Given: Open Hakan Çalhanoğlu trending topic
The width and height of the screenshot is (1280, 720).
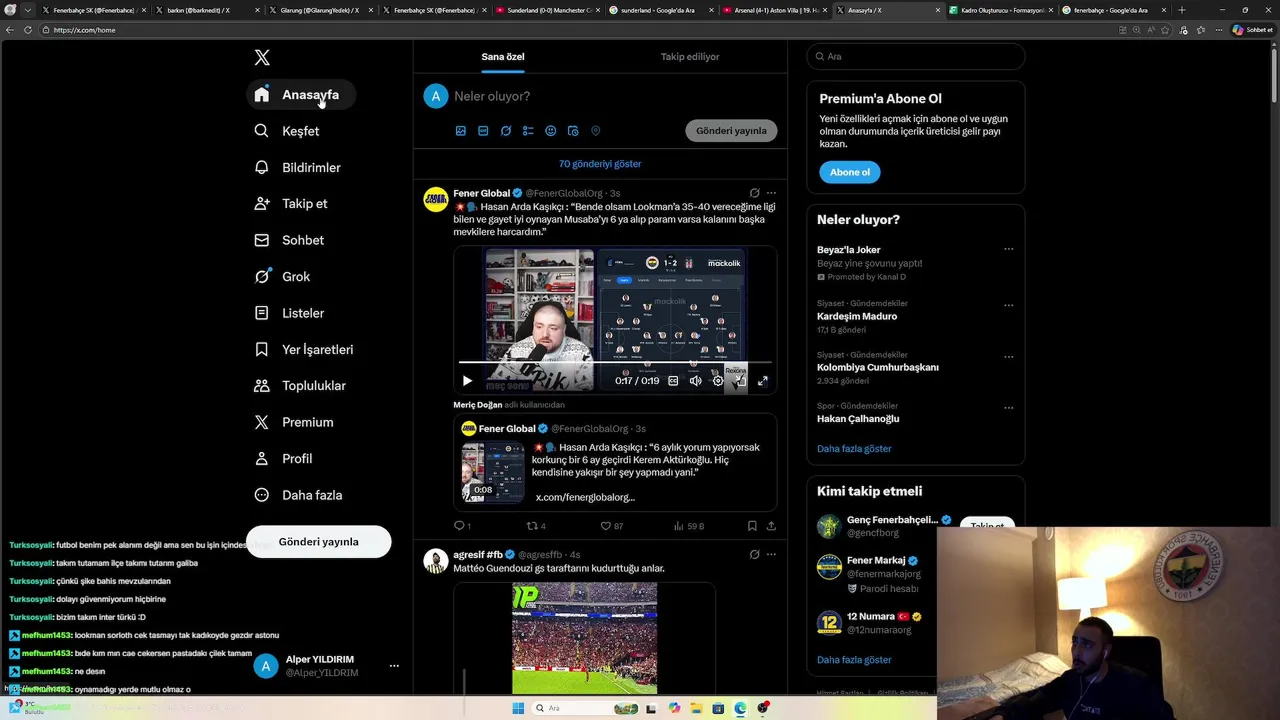Looking at the screenshot, I should (x=858, y=419).
